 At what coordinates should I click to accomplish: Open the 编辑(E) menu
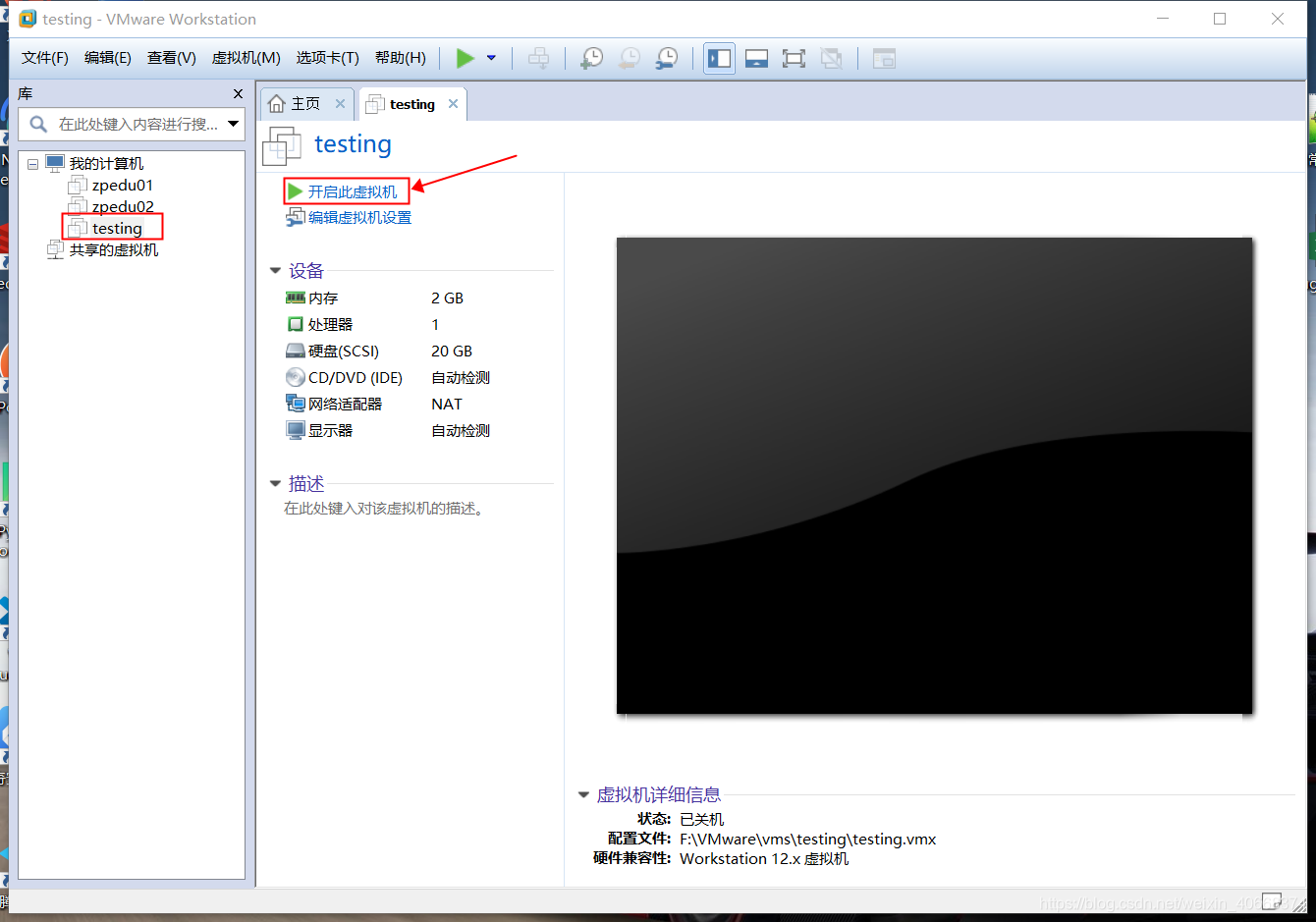[x=108, y=58]
